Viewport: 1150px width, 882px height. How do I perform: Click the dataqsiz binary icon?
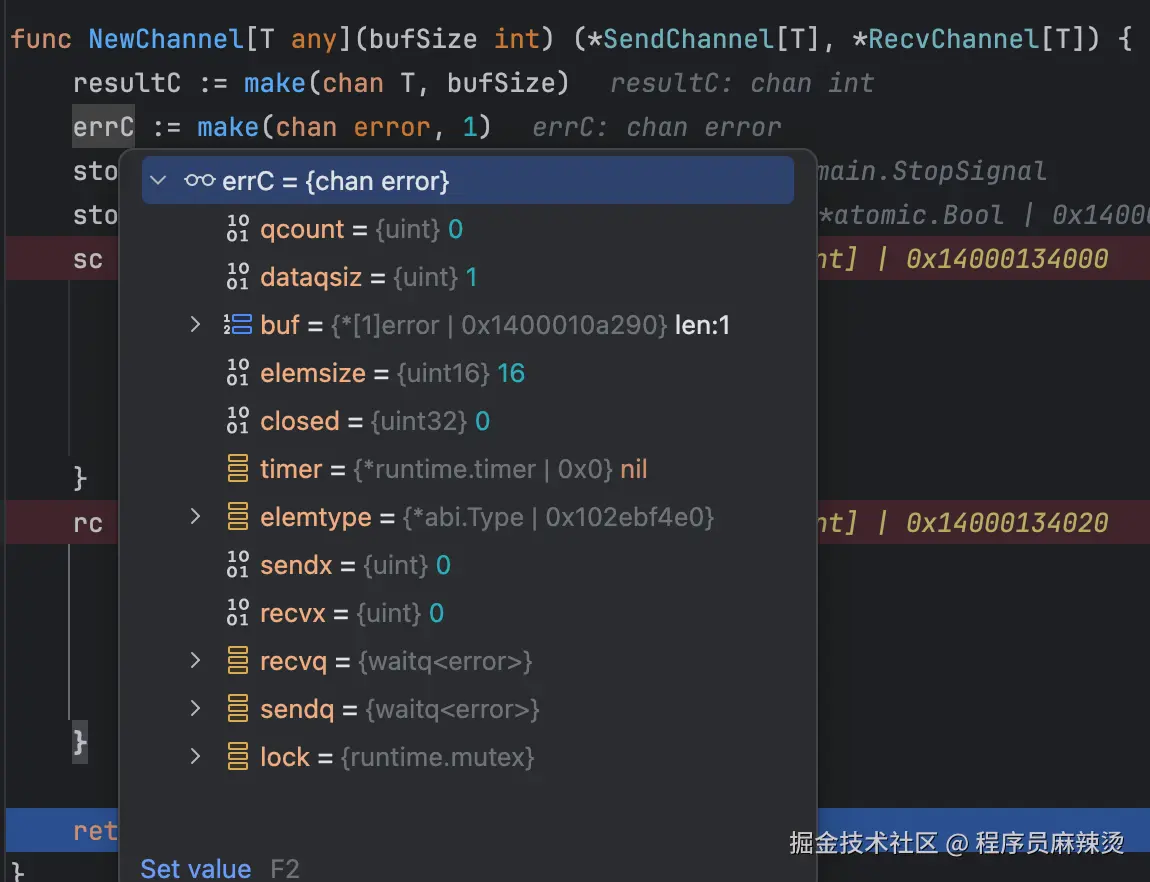(238, 277)
